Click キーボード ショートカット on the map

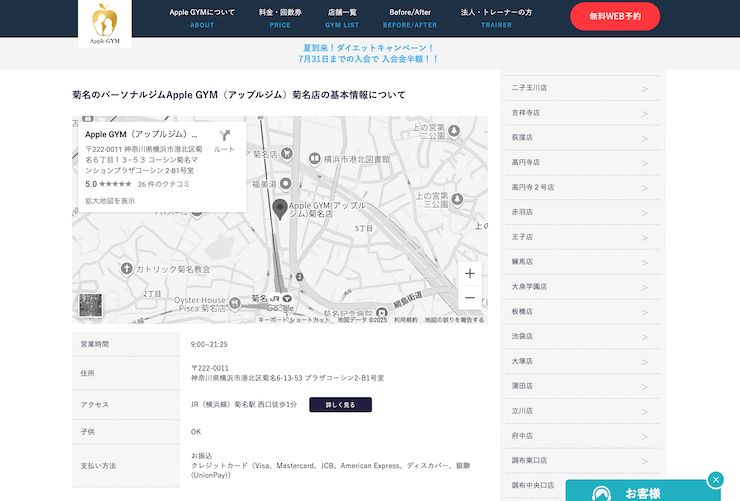[x=294, y=320]
